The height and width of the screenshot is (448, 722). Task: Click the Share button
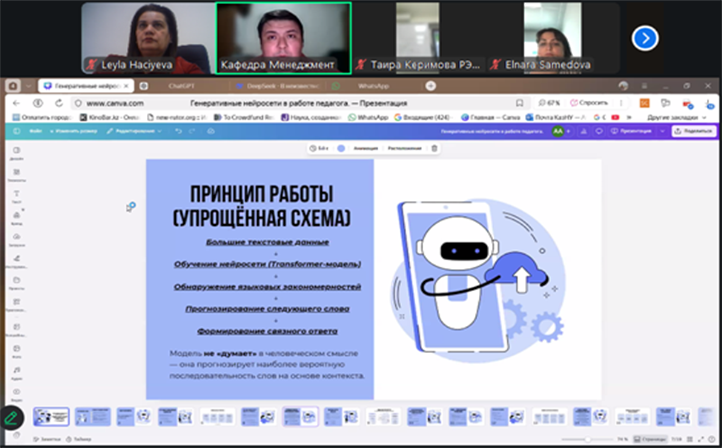[692, 131]
